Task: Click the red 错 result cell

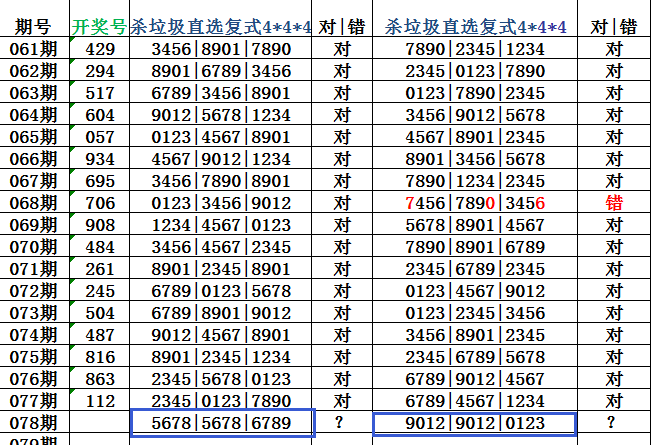Action: coord(614,202)
